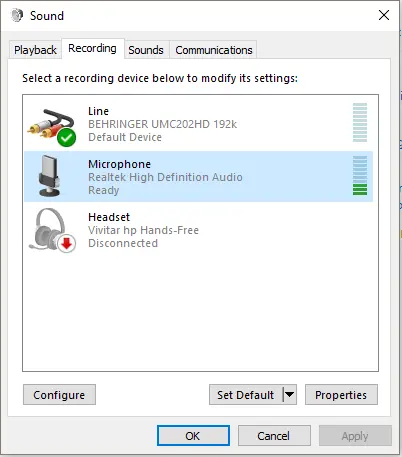
Task: Open the Set Default dropdown arrow
Action: pyautogui.click(x=290, y=395)
